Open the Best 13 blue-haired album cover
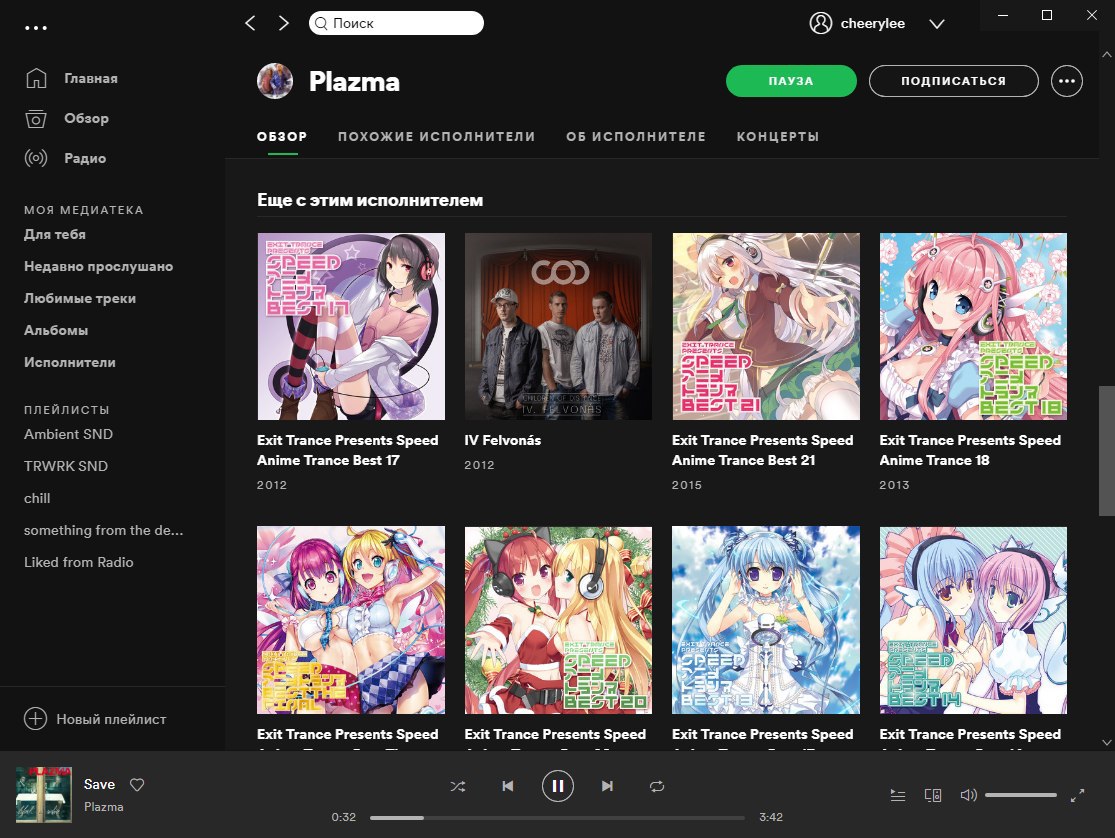 pyautogui.click(x=766, y=620)
